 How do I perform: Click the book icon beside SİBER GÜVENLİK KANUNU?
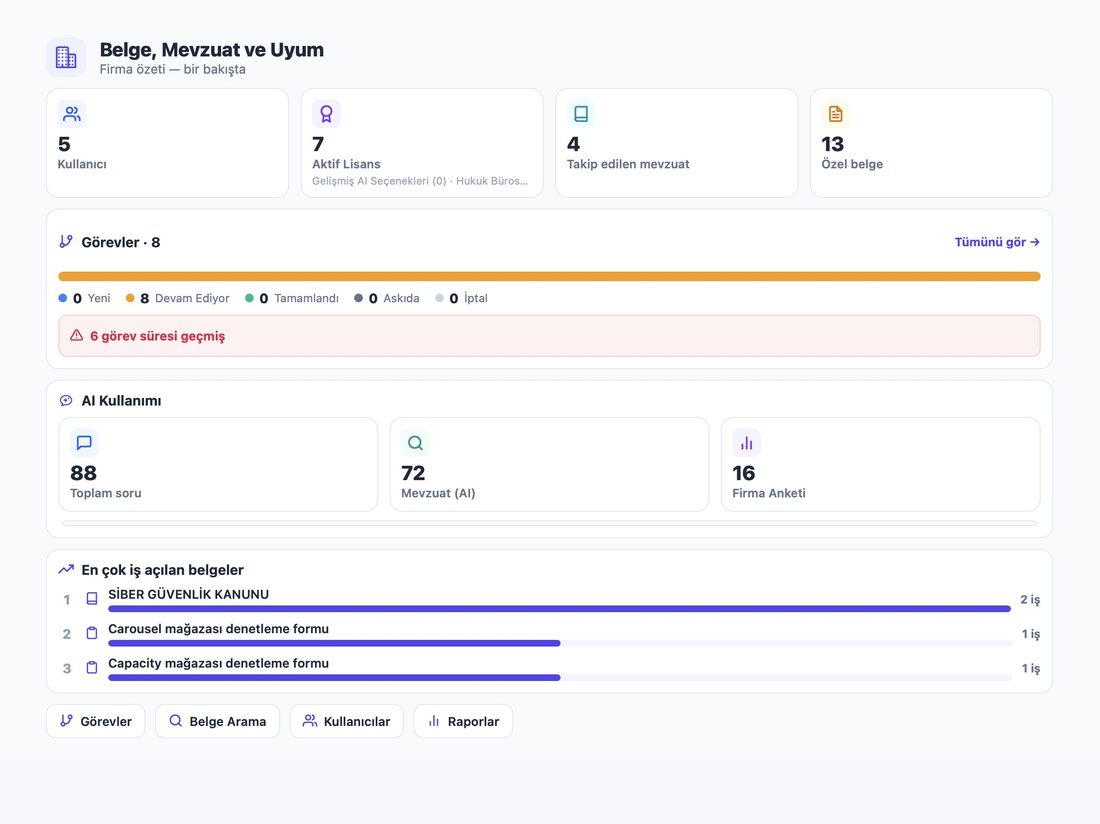point(92,599)
